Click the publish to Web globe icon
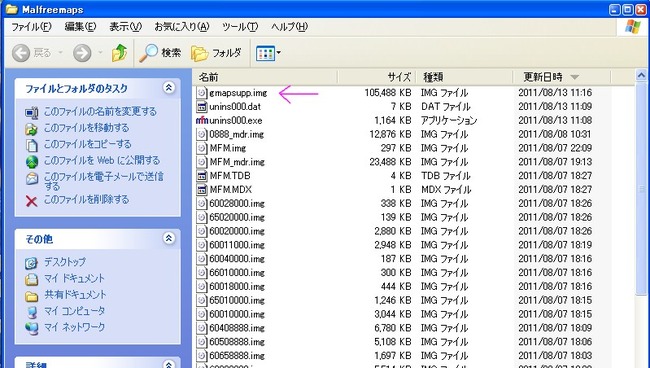The width and height of the screenshot is (650, 368). (32, 162)
